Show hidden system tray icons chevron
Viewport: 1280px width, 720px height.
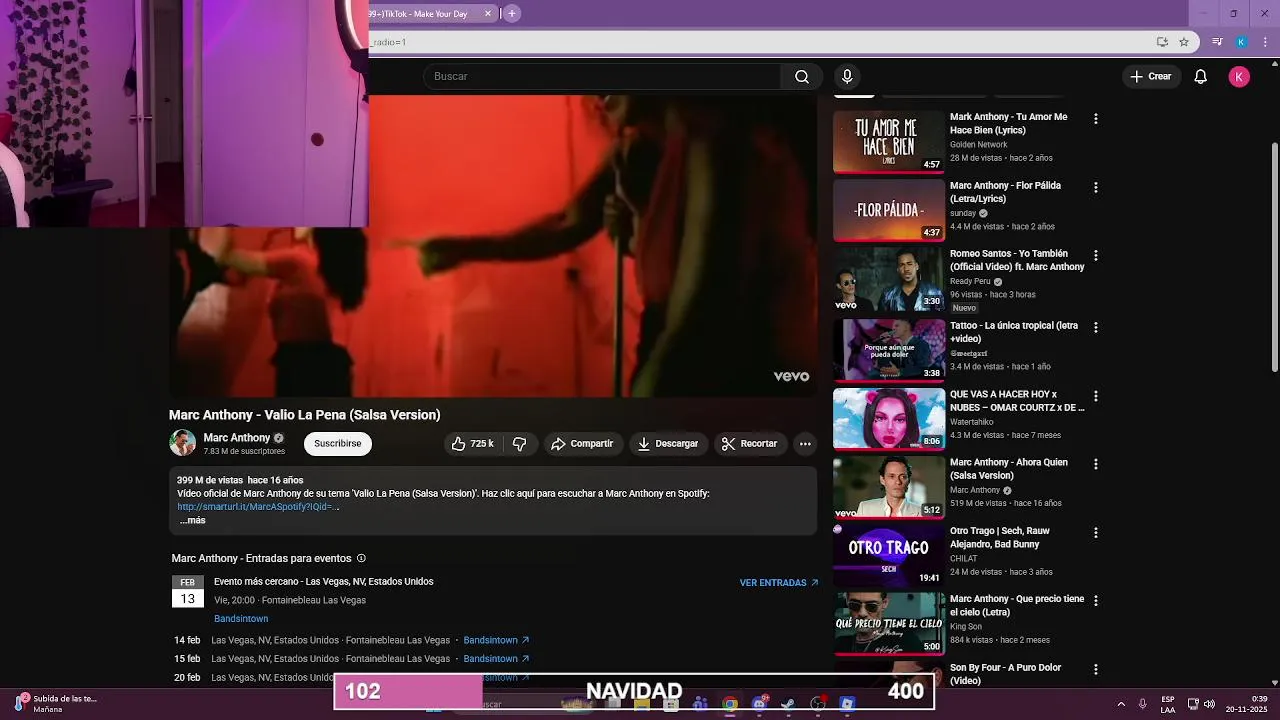tap(1121, 704)
